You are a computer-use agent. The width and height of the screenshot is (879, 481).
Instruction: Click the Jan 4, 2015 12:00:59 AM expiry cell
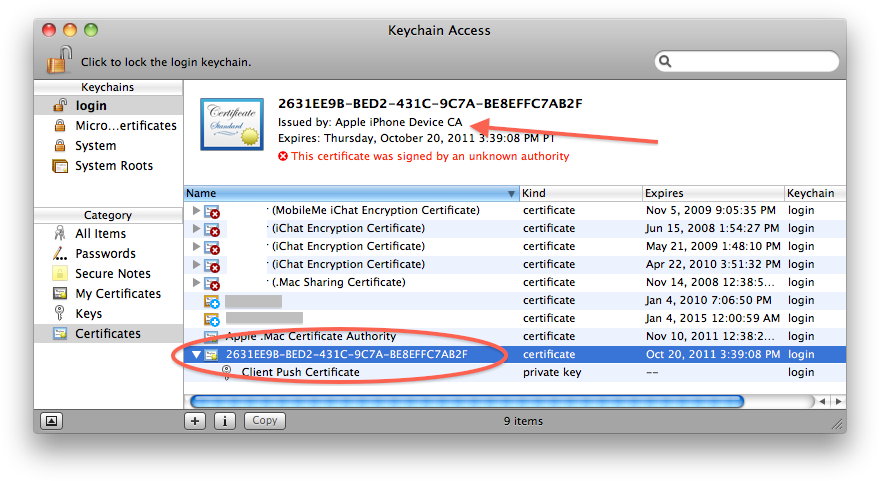pos(713,318)
